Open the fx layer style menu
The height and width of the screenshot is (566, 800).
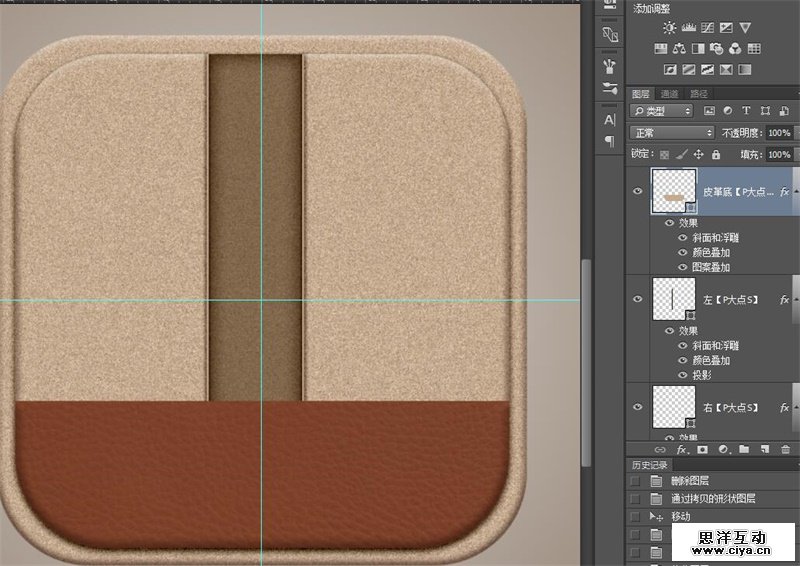pyautogui.click(x=682, y=450)
